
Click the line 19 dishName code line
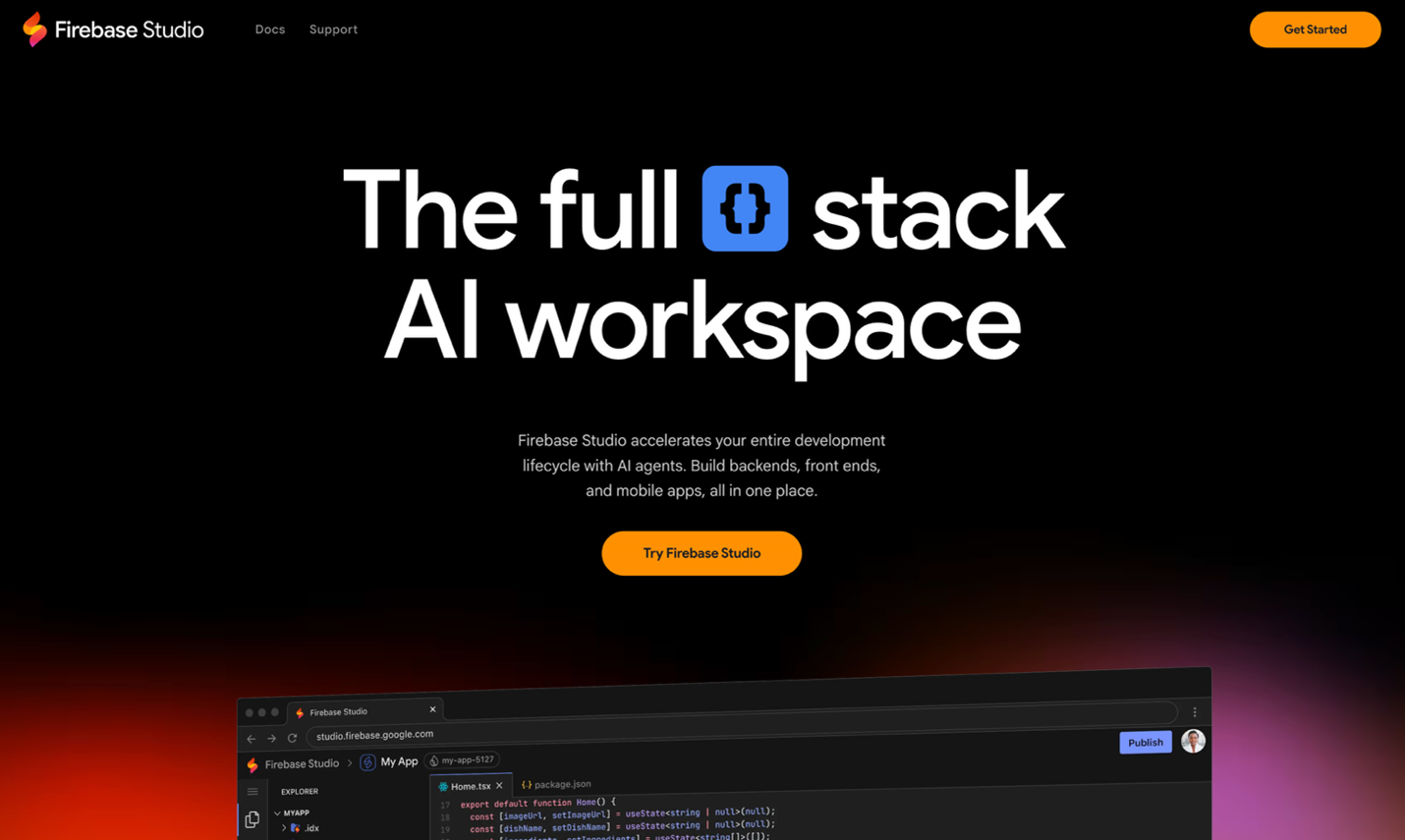[622, 826]
